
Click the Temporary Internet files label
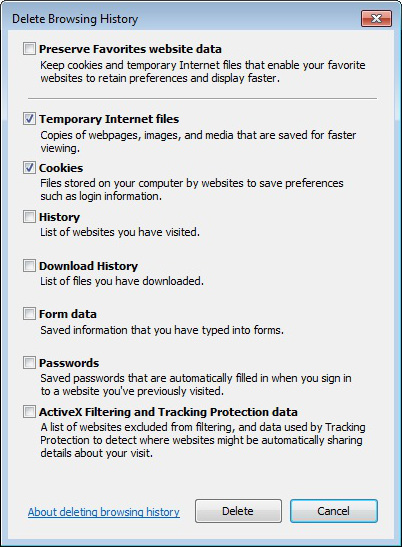coord(109,119)
